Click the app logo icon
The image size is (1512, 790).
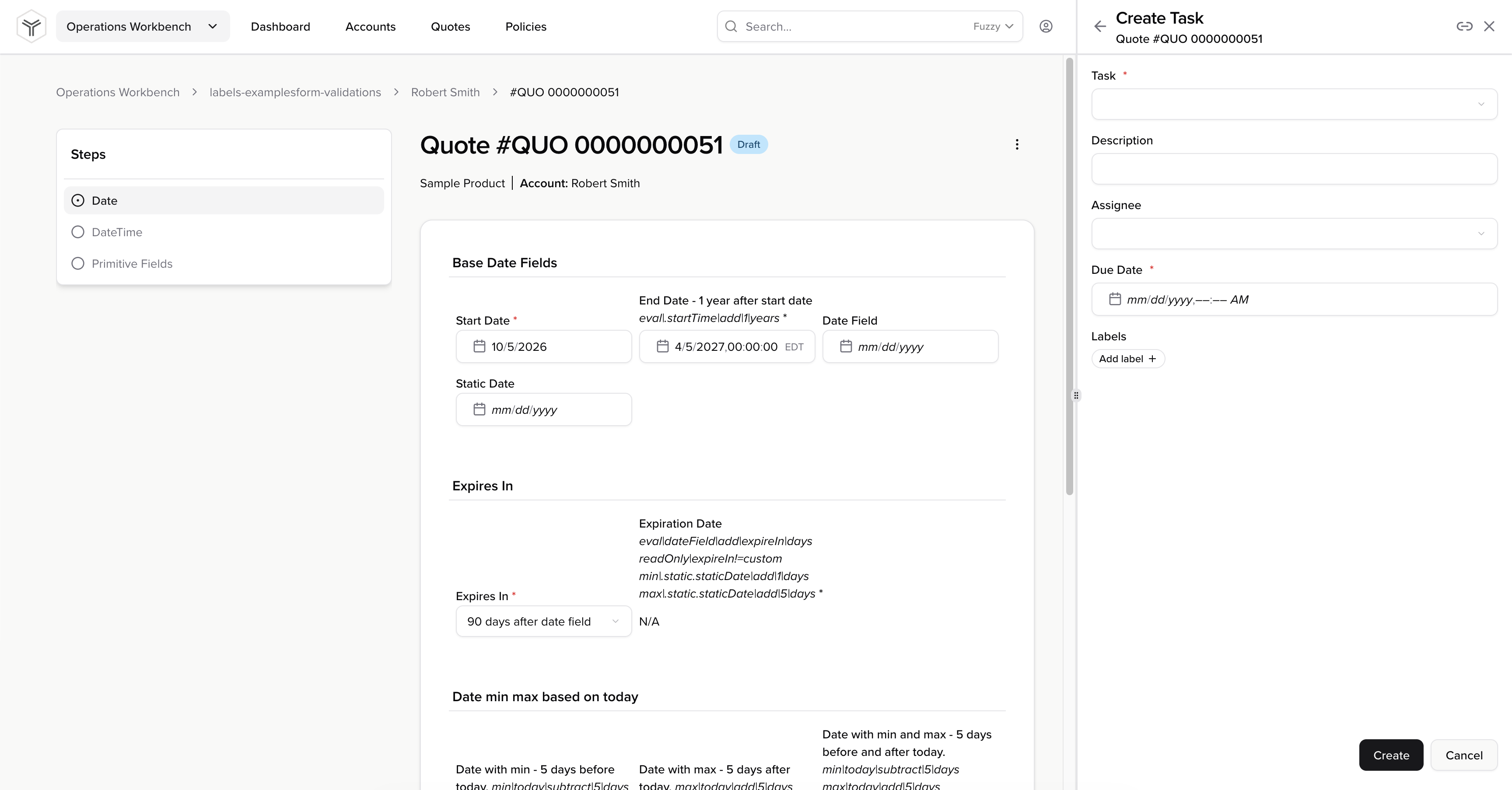coord(31,26)
